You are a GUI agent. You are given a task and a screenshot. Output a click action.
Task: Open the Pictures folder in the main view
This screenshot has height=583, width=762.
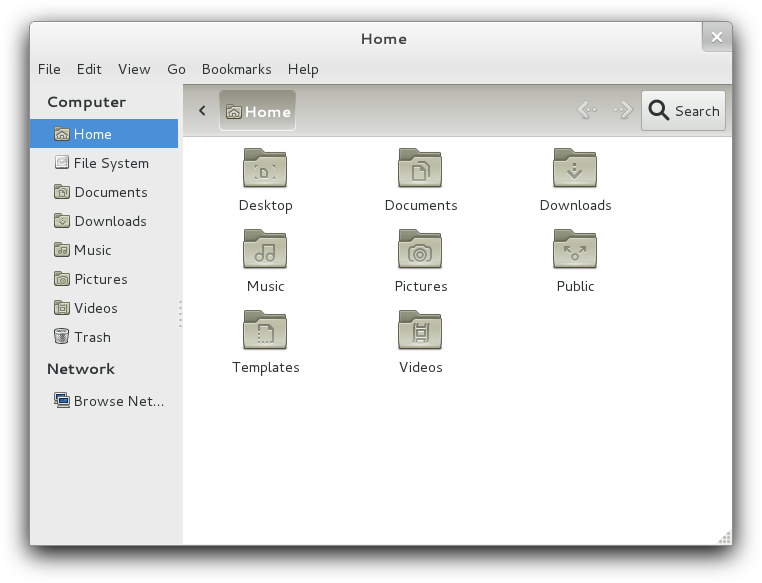[420, 249]
